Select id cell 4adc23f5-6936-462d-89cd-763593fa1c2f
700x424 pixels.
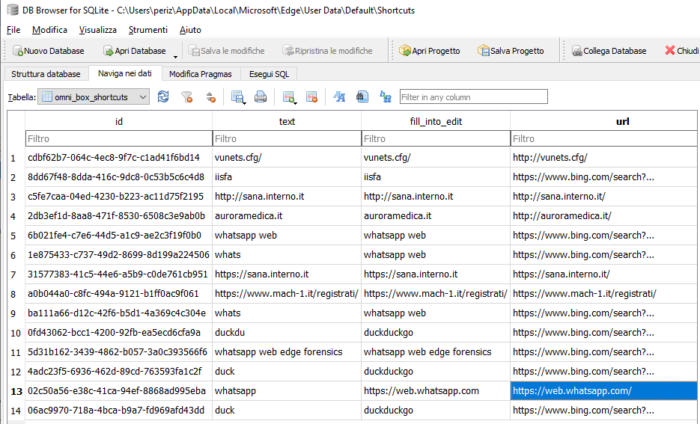(x=119, y=371)
